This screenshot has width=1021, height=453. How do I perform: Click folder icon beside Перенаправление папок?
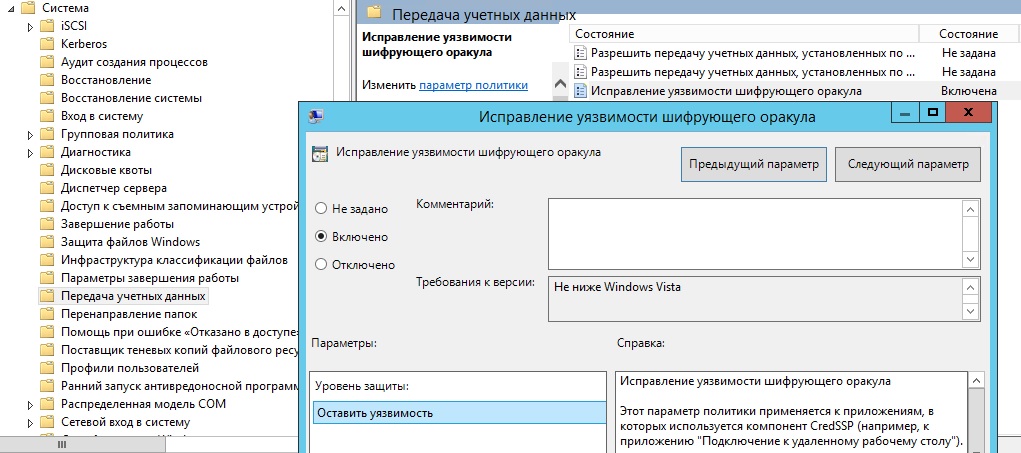pyautogui.click(x=46, y=314)
